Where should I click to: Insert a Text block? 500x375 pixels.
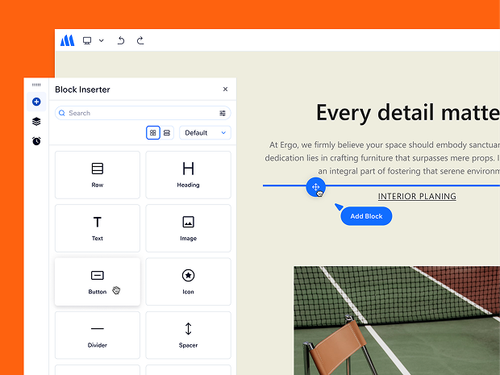(x=97, y=228)
